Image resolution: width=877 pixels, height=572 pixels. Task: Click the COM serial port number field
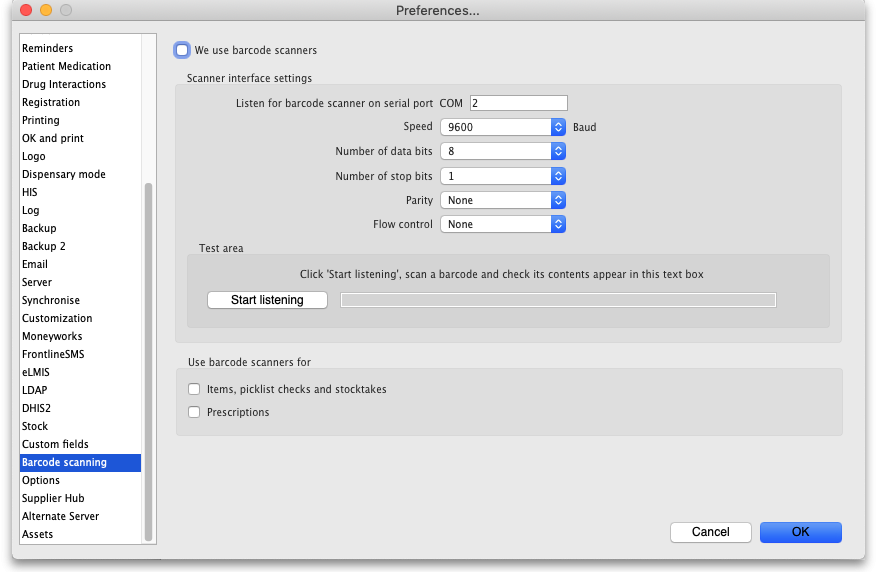point(518,103)
